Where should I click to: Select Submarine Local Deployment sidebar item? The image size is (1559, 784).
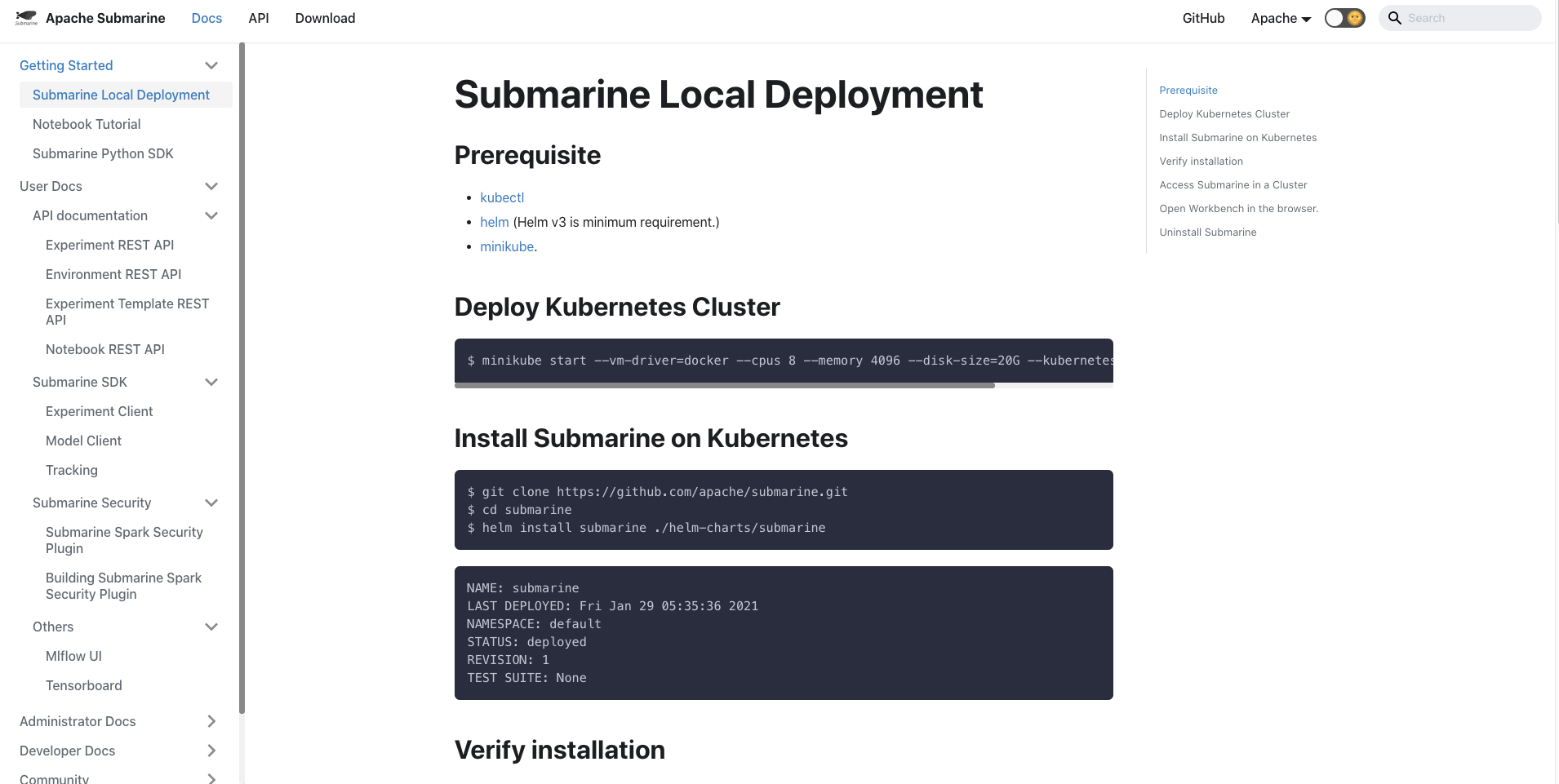click(x=126, y=95)
